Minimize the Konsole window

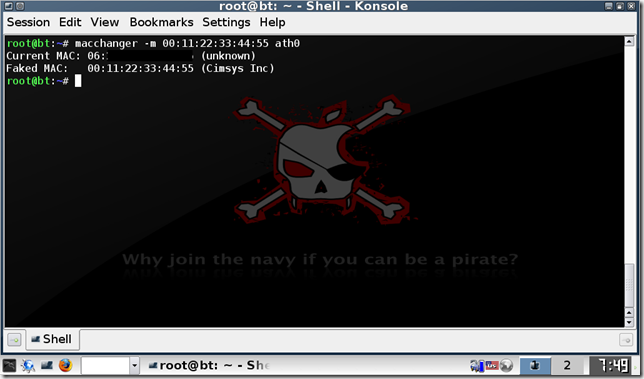(x=609, y=6)
